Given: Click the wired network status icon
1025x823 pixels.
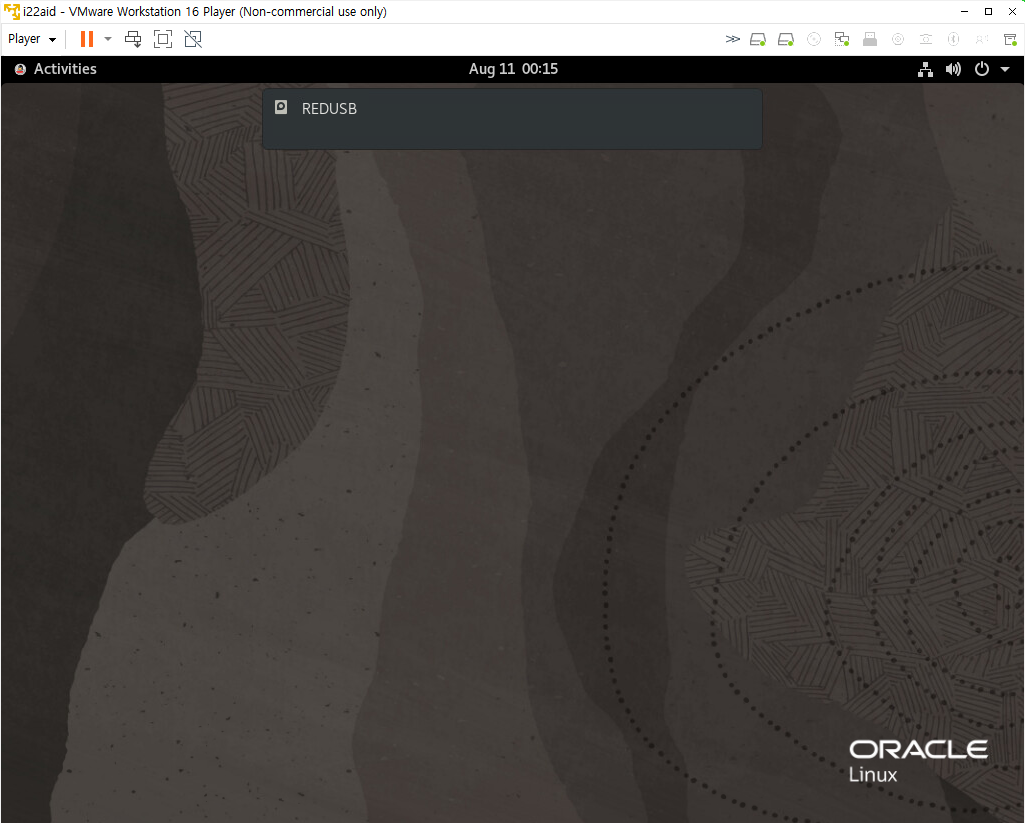Looking at the screenshot, I should 925,69.
